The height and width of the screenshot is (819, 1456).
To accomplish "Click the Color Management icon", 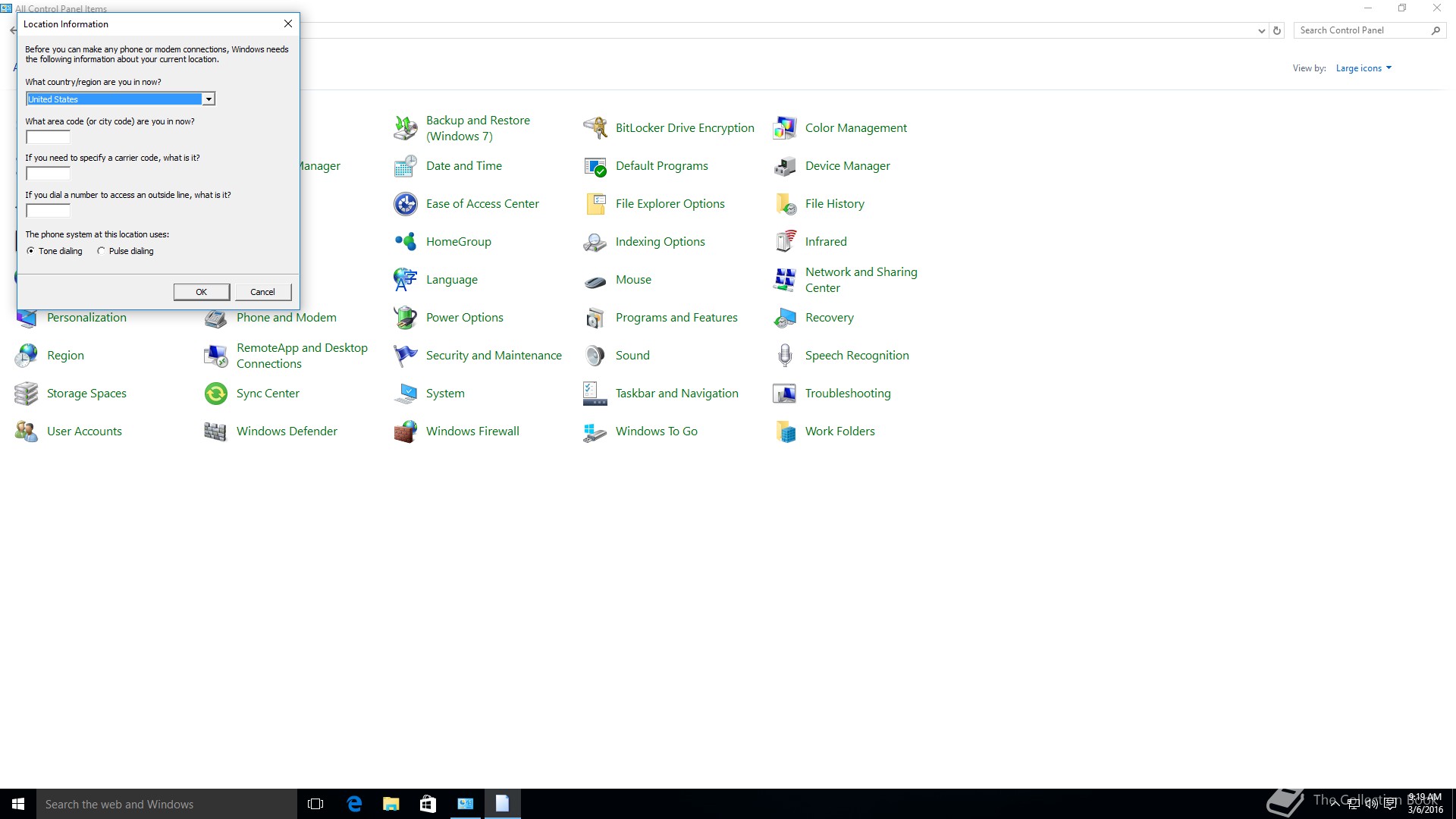I will [785, 128].
